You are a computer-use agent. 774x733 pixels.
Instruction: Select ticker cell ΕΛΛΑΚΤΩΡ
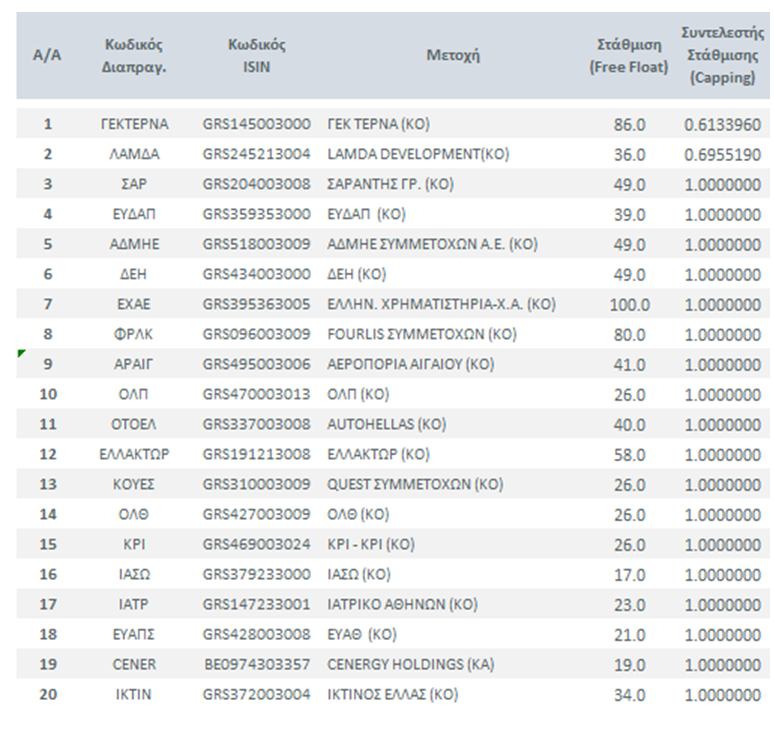[134, 454]
